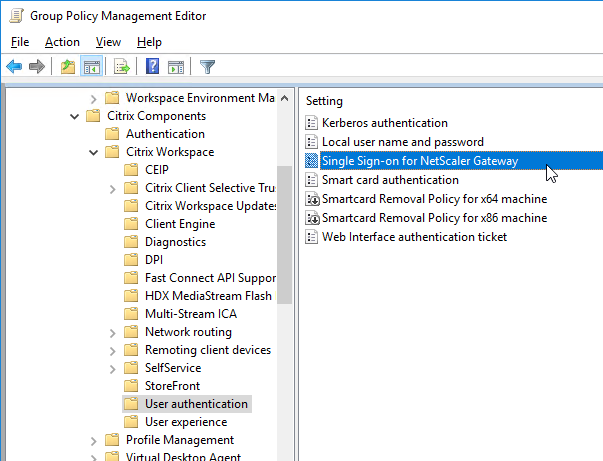
Task: Collapse the Citrix Components tree node
Action: tap(75, 116)
